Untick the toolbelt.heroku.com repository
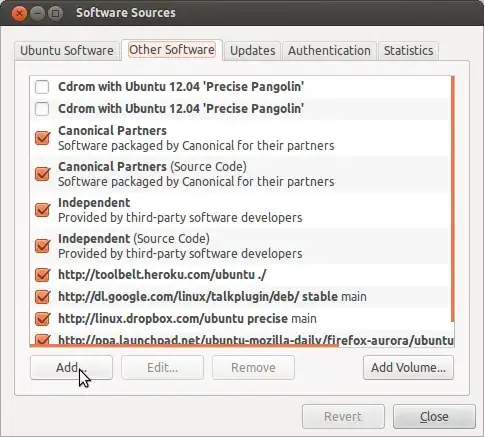The image size is (484, 437). point(42,275)
